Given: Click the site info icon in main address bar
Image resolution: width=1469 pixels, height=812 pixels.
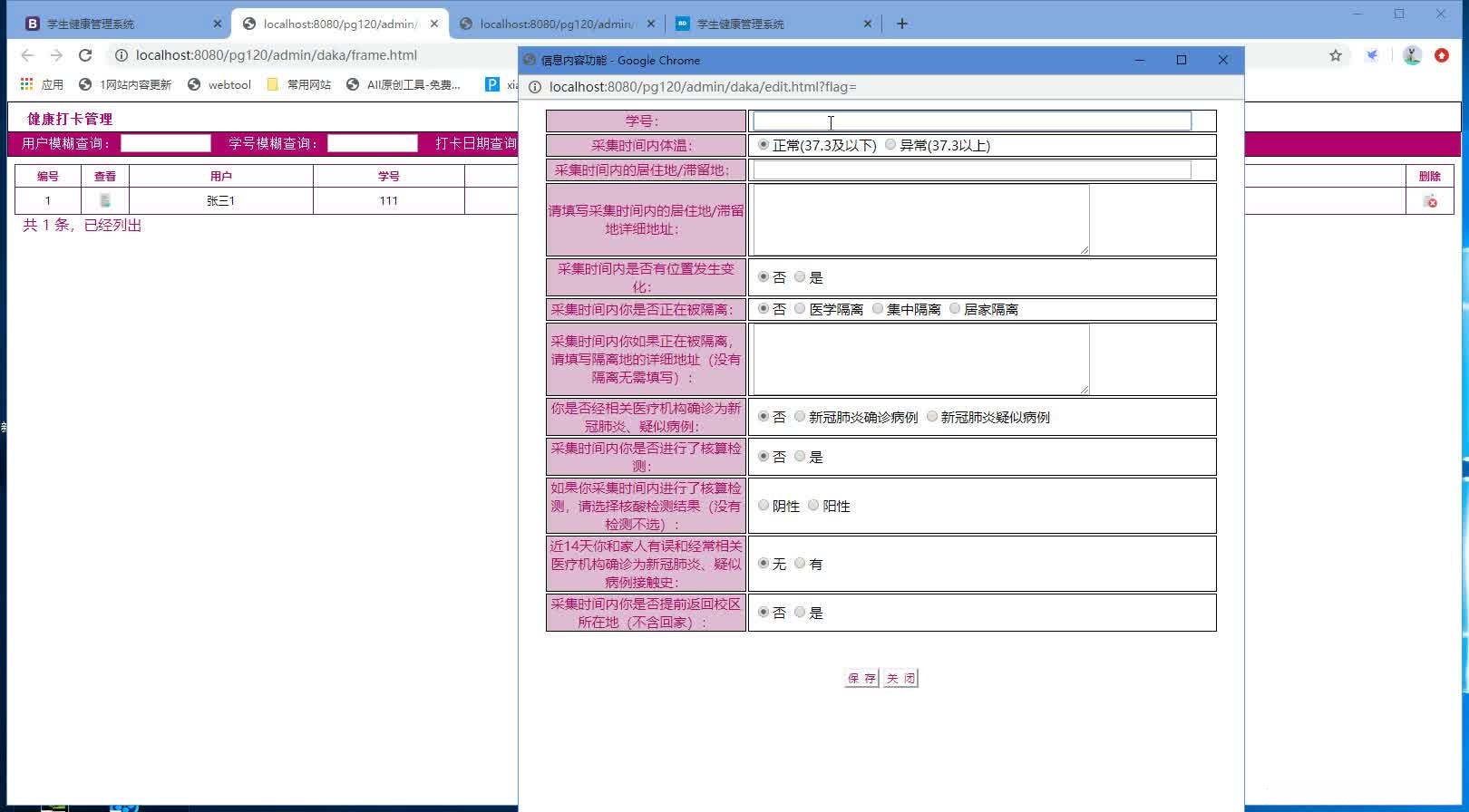Looking at the screenshot, I should (122, 55).
